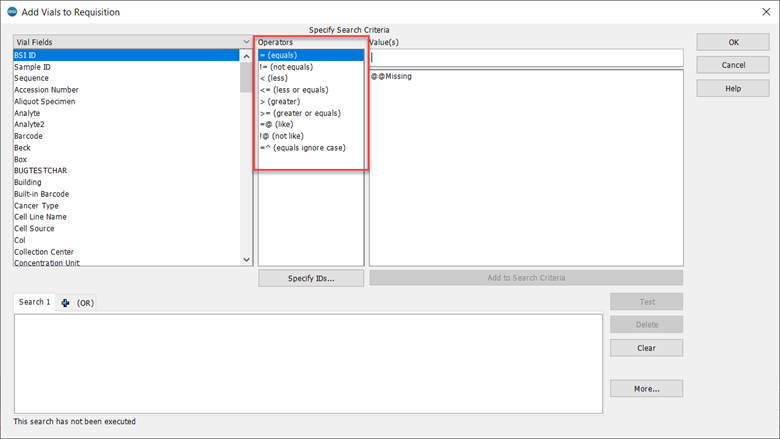Select the @@Missing value

coord(391,77)
